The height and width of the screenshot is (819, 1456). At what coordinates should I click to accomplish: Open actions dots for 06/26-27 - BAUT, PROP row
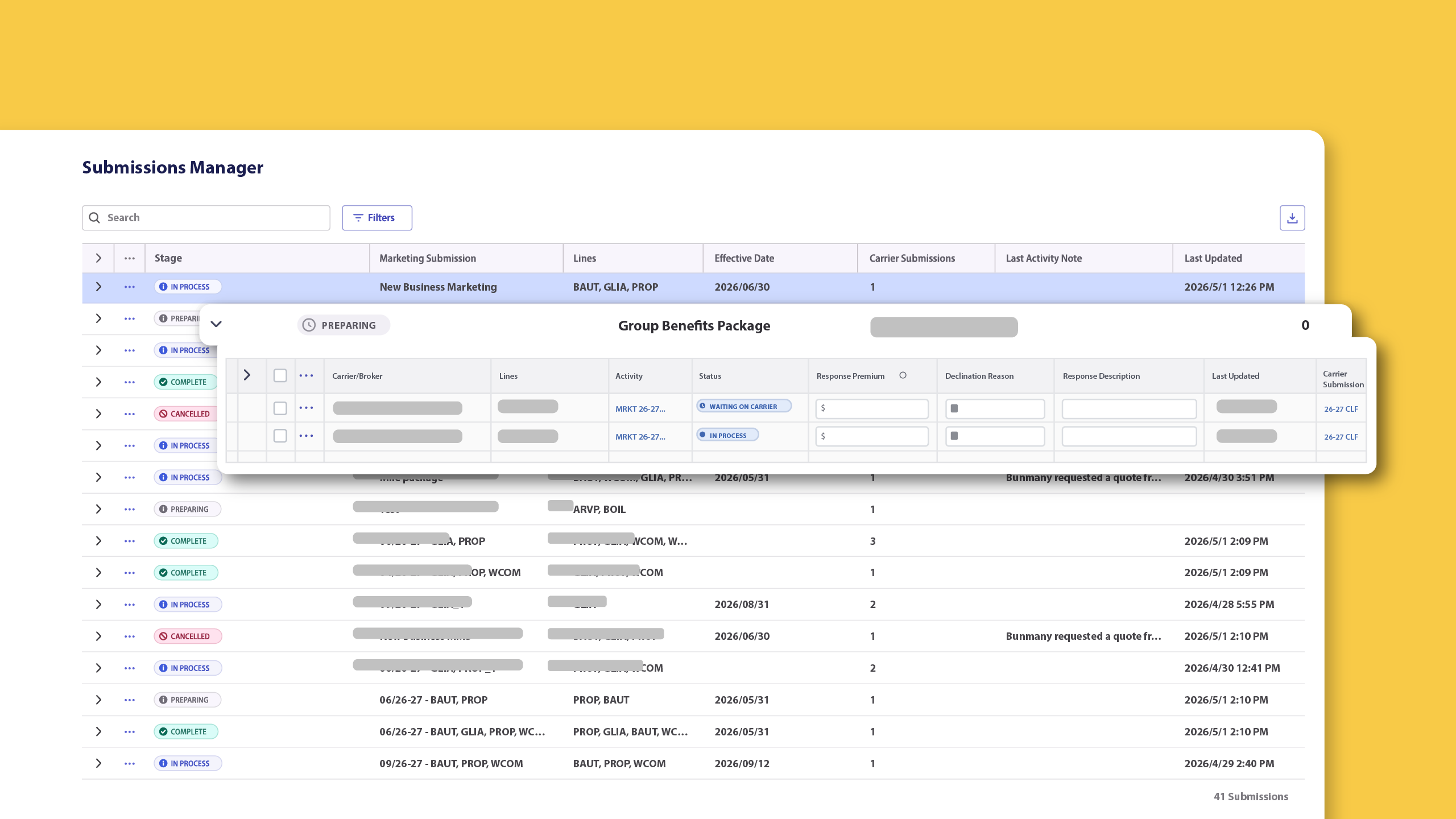(130, 700)
